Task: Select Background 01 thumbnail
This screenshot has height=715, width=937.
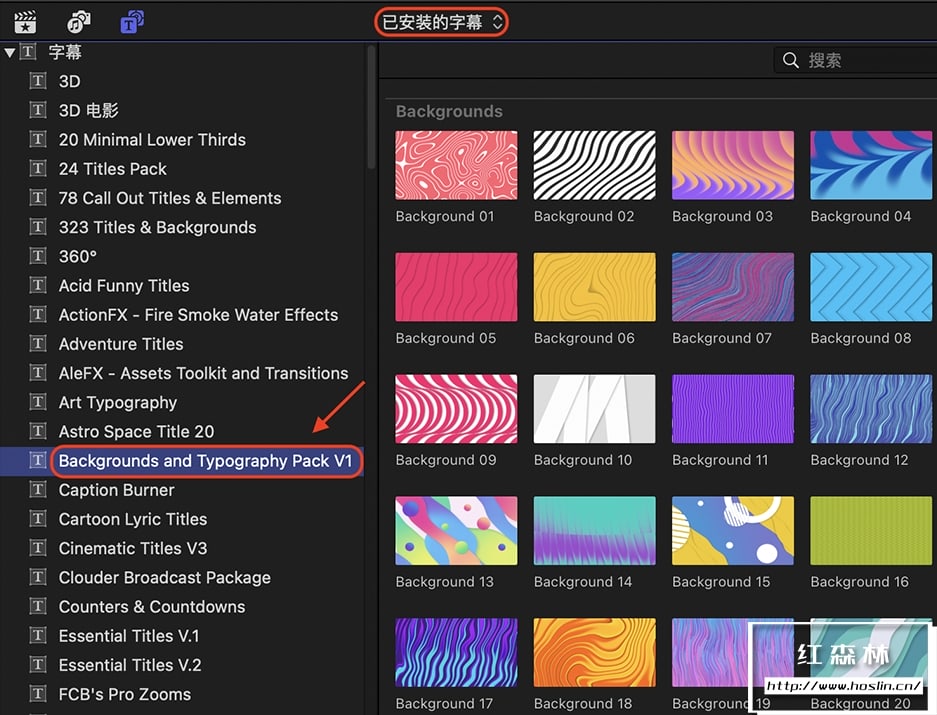Action: (457, 166)
